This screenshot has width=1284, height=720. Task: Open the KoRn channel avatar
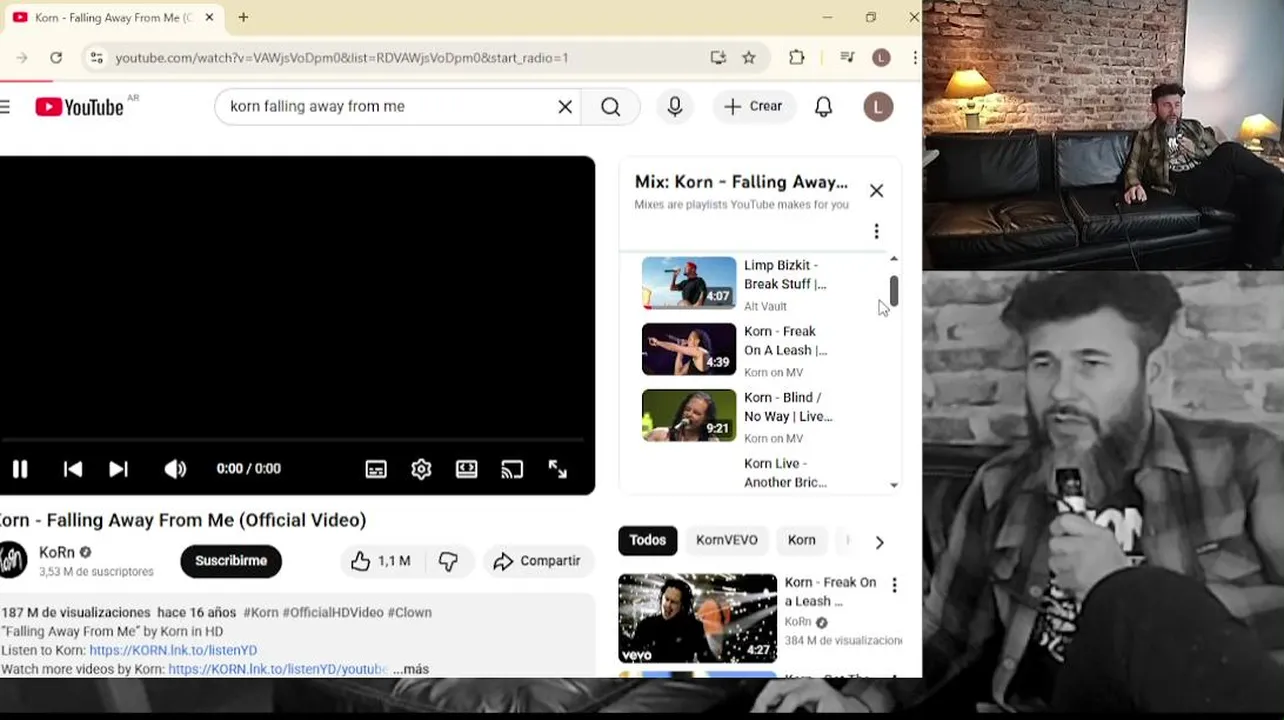click(12, 561)
